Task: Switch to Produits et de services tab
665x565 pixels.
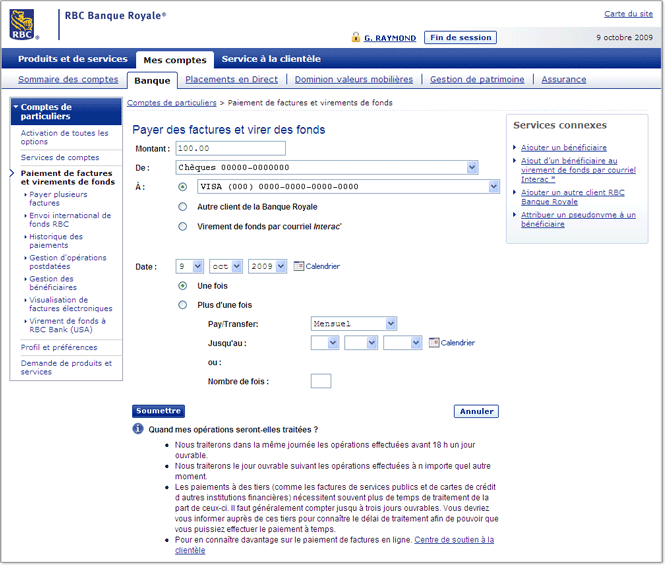Action: [73, 59]
